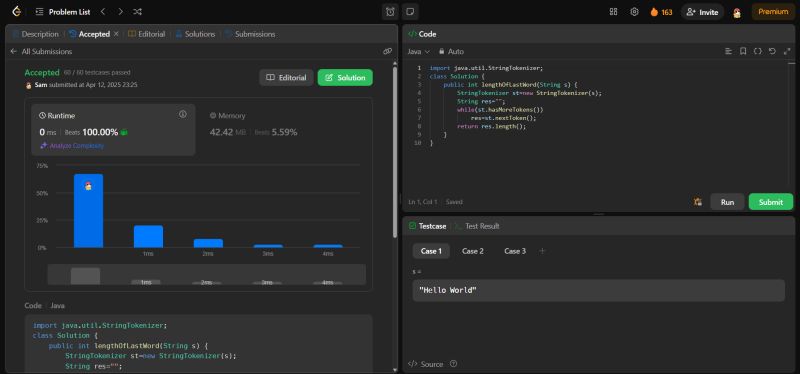Go to the previous problem arrow
800x374 pixels.
103,12
